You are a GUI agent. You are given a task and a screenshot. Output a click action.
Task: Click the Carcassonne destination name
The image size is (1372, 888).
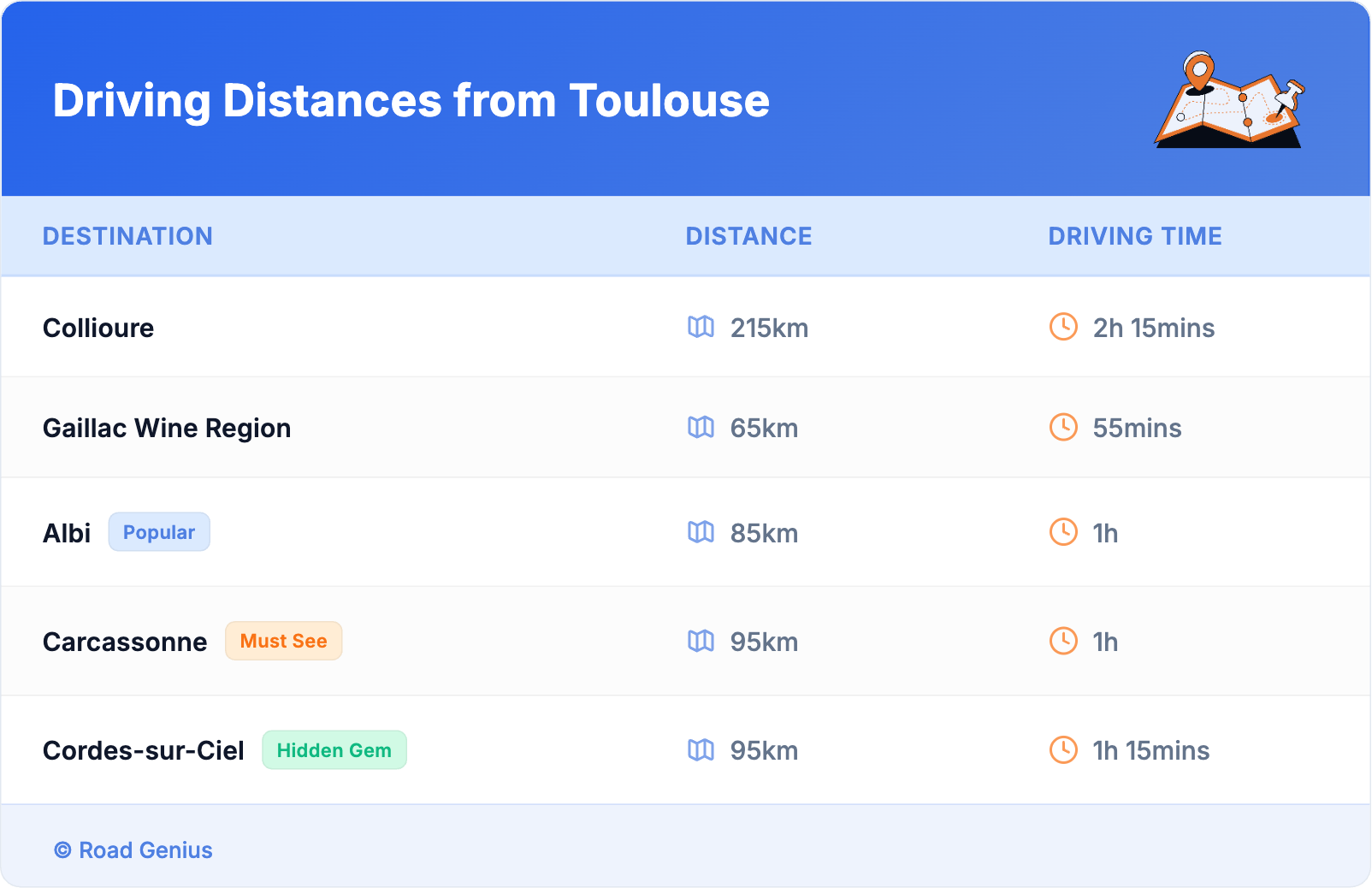click(125, 642)
